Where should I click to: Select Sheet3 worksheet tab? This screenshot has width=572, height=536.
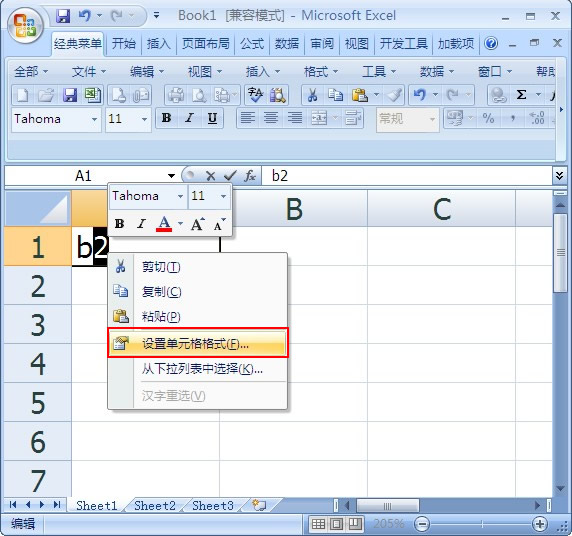click(213, 506)
